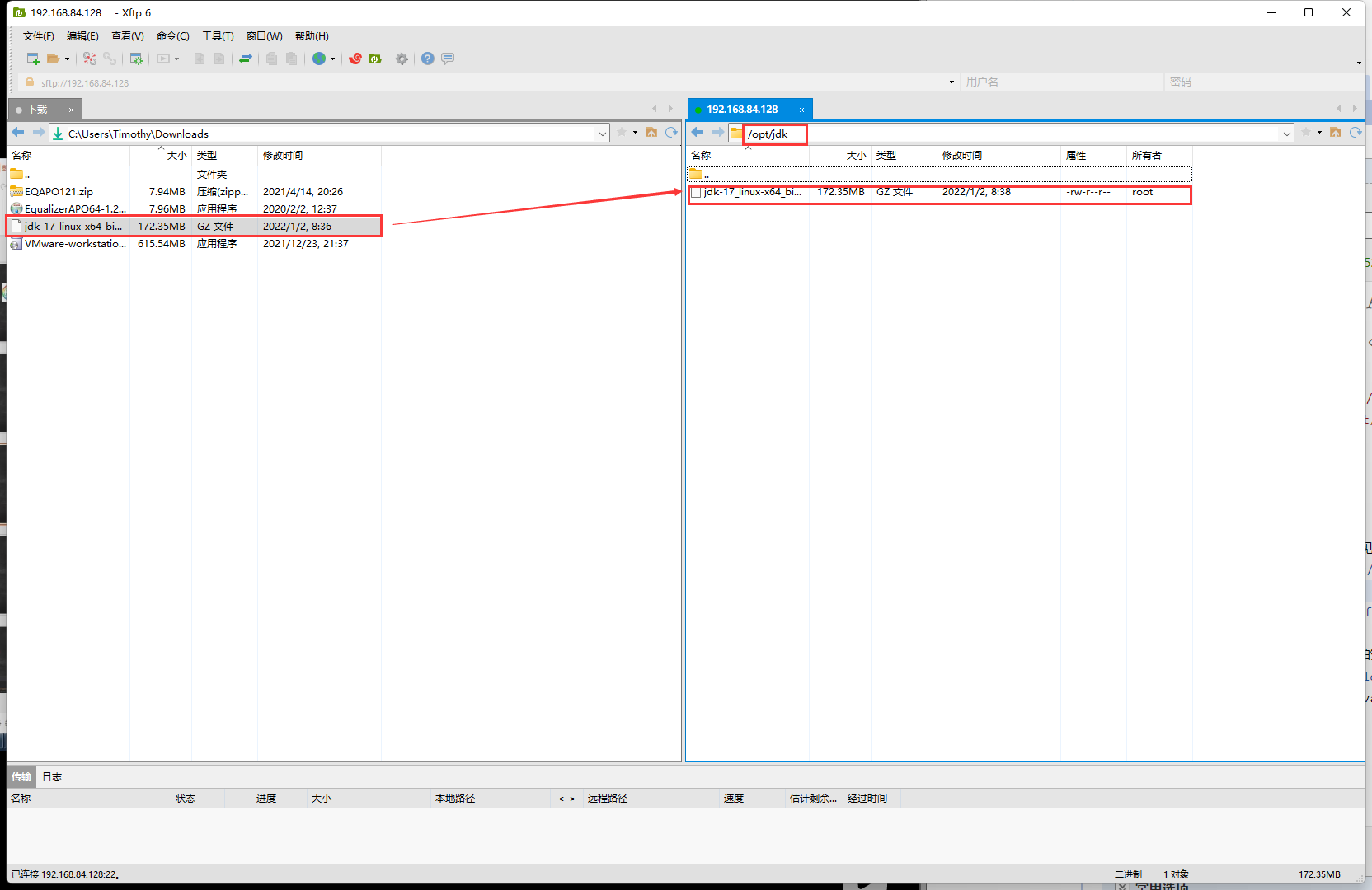
Task: Refresh the remote pane
Action: pos(1356,133)
